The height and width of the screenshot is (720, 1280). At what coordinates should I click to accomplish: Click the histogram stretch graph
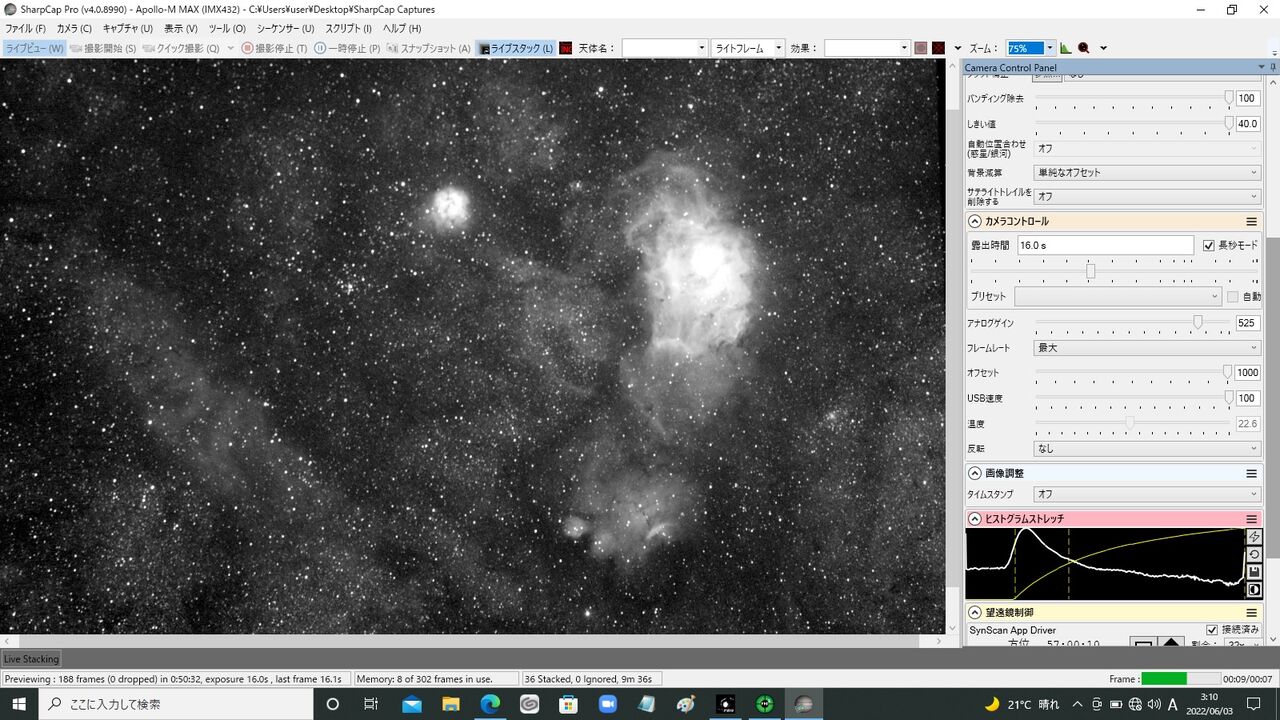pos(1106,564)
